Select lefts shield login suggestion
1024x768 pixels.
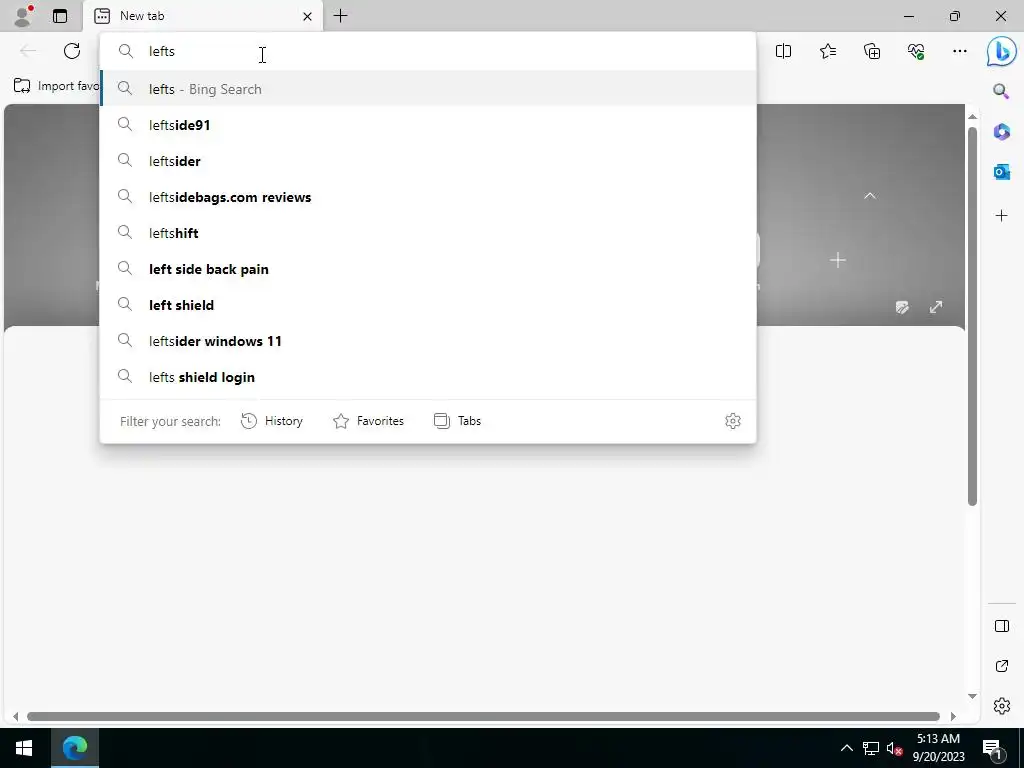point(428,377)
